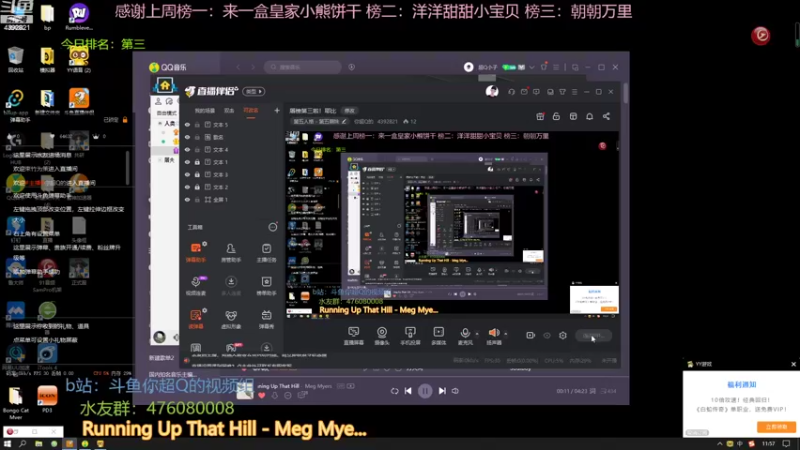Open skin shirt icon in QQ音乐 title bar
Viewport: 800px width, 450px height.
point(544,67)
